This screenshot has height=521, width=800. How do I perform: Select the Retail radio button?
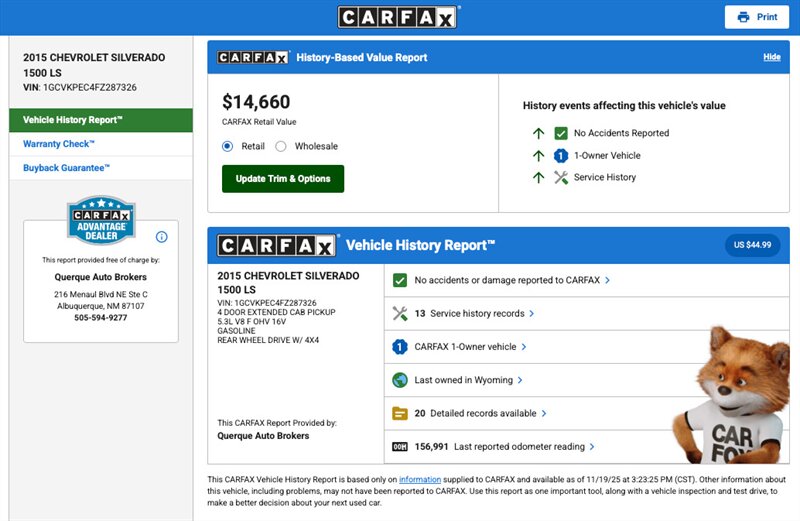pyautogui.click(x=228, y=146)
